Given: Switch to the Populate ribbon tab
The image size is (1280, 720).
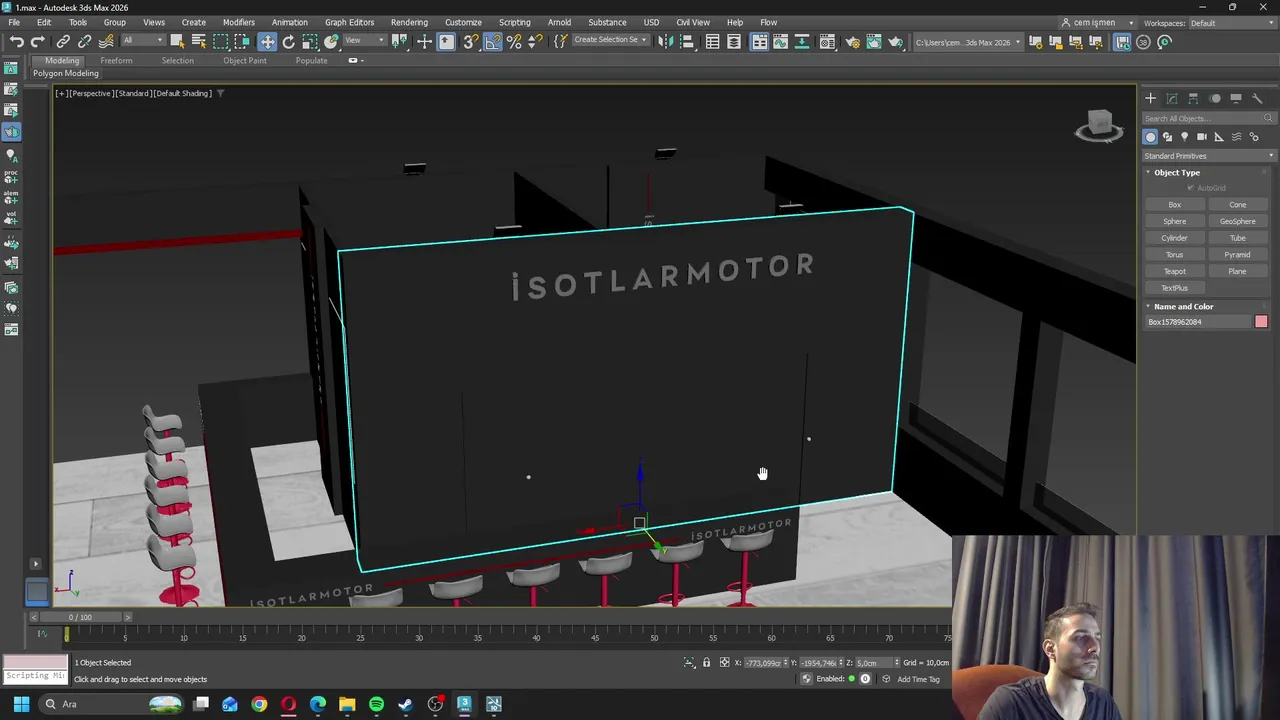Looking at the screenshot, I should pos(311,61).
